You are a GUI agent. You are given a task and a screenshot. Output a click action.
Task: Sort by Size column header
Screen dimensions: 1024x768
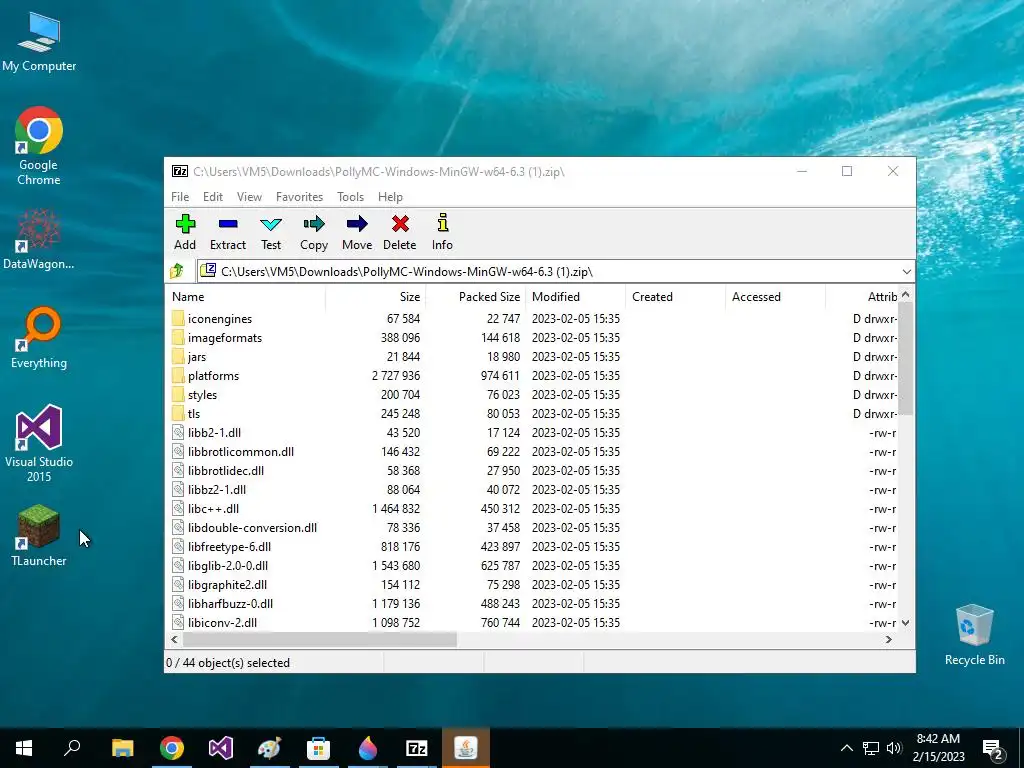coord(376,296)
